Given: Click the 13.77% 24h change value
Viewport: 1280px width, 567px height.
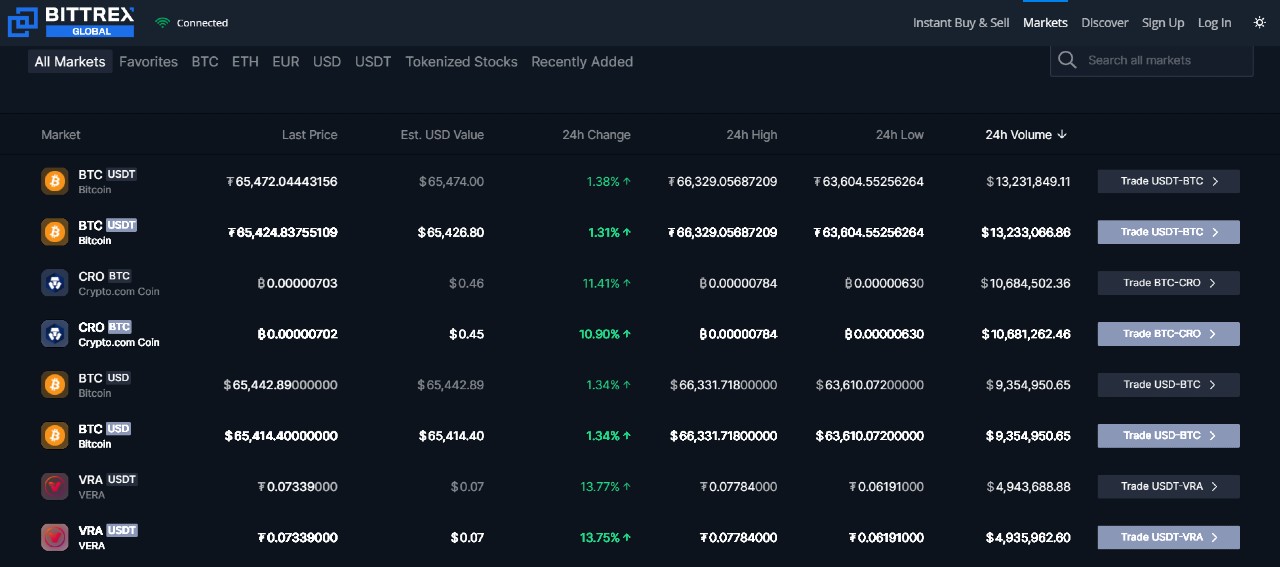Looking at the screenshot, I should [x=606, y=487].
